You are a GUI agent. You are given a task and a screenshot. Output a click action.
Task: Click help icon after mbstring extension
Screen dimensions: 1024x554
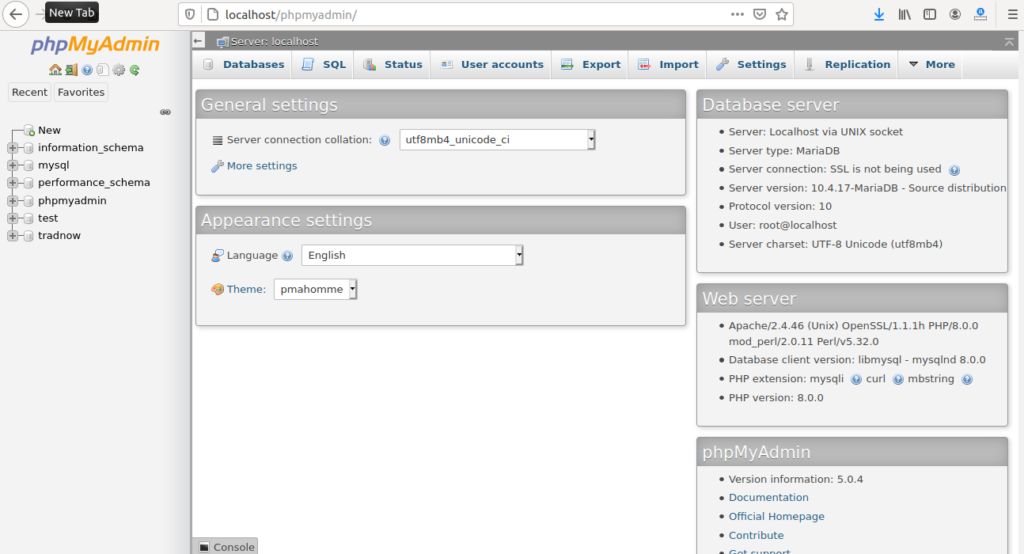[x=967, y=380]
